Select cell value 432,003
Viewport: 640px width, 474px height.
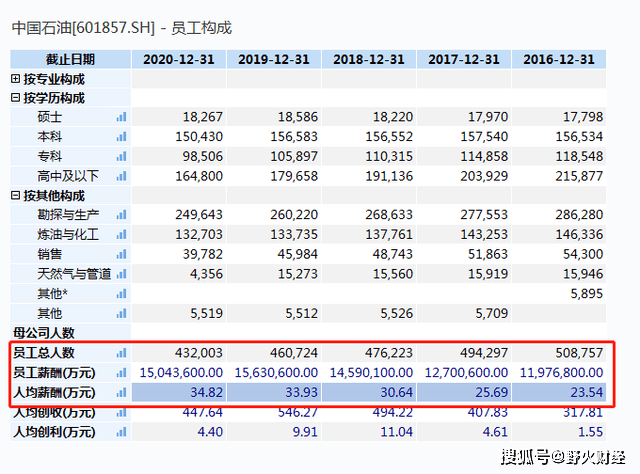pos(199,353)
